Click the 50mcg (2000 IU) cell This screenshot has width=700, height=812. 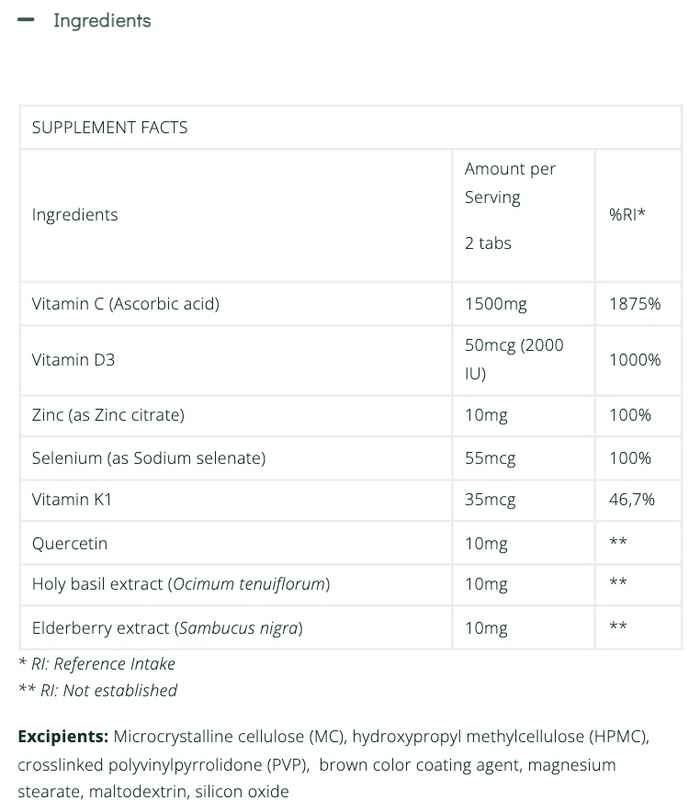[514, 359]
